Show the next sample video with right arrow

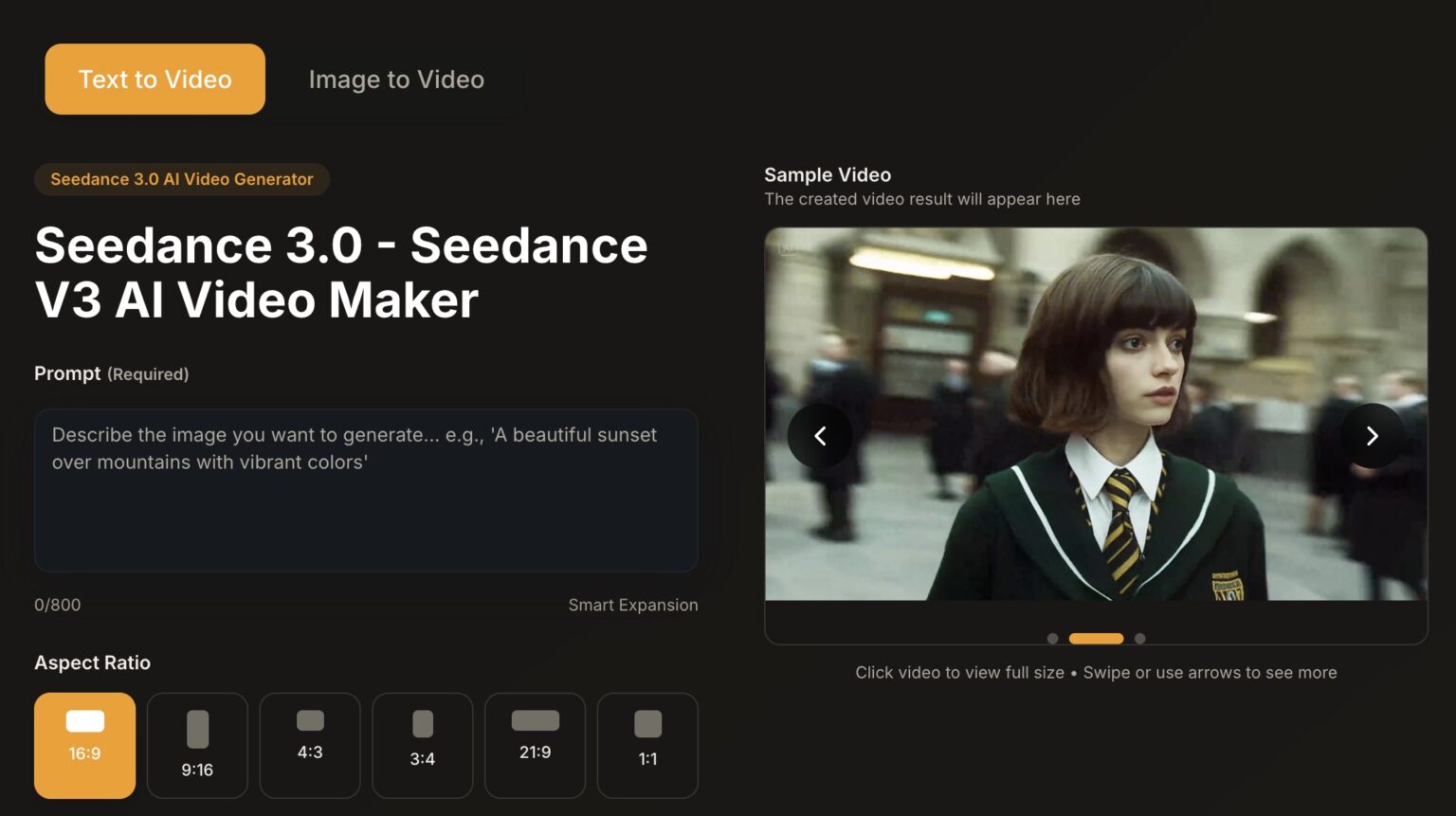[1372, 436]
